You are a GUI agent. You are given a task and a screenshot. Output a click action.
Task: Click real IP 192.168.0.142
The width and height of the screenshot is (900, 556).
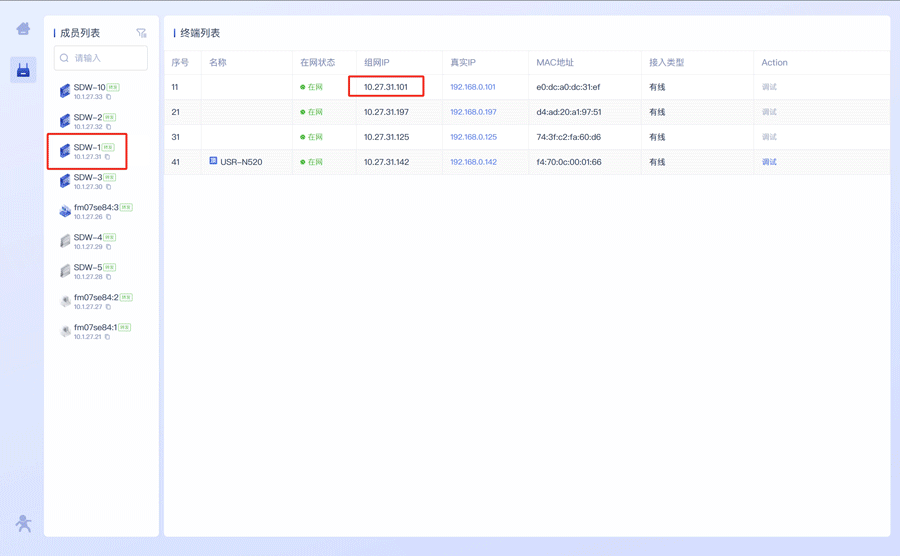coord(473,162)
